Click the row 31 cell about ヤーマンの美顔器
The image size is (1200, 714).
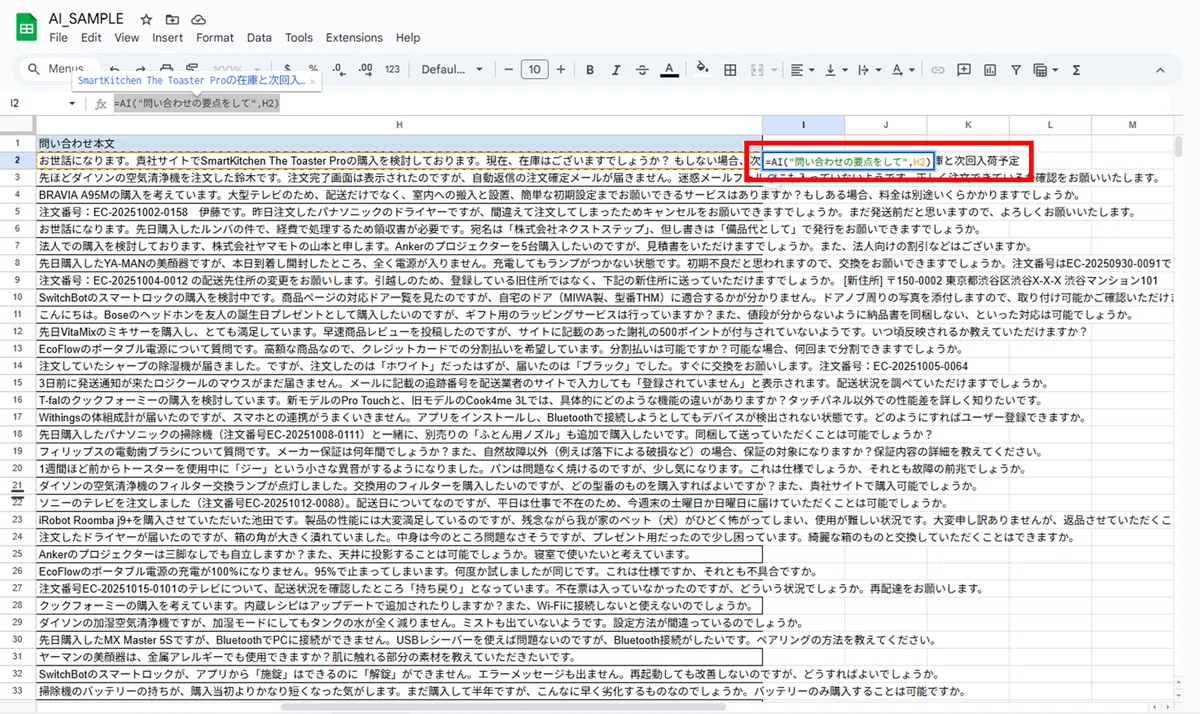[399, 656]
